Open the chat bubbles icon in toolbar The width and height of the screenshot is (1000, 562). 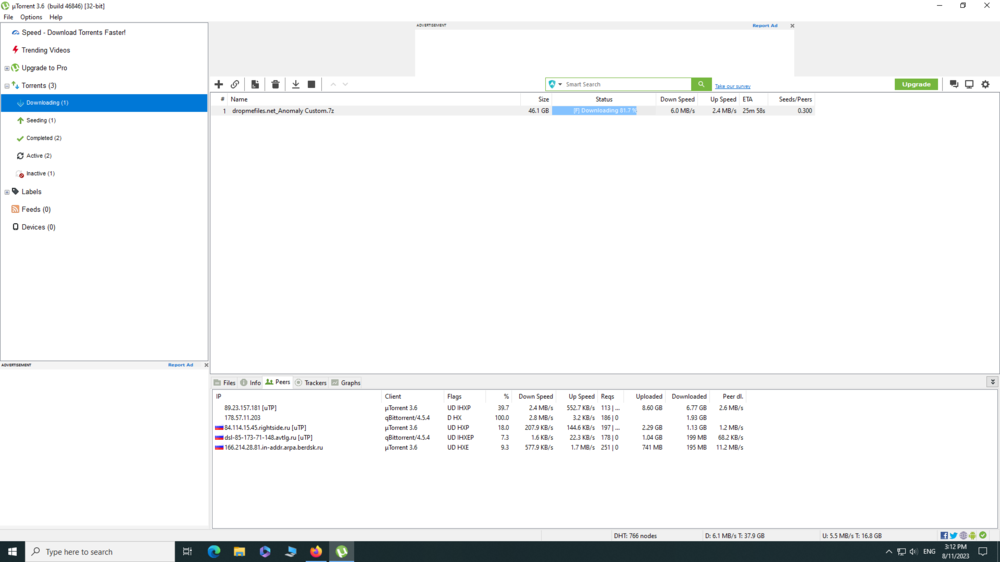pyautogui.click(x=953, y=84)
